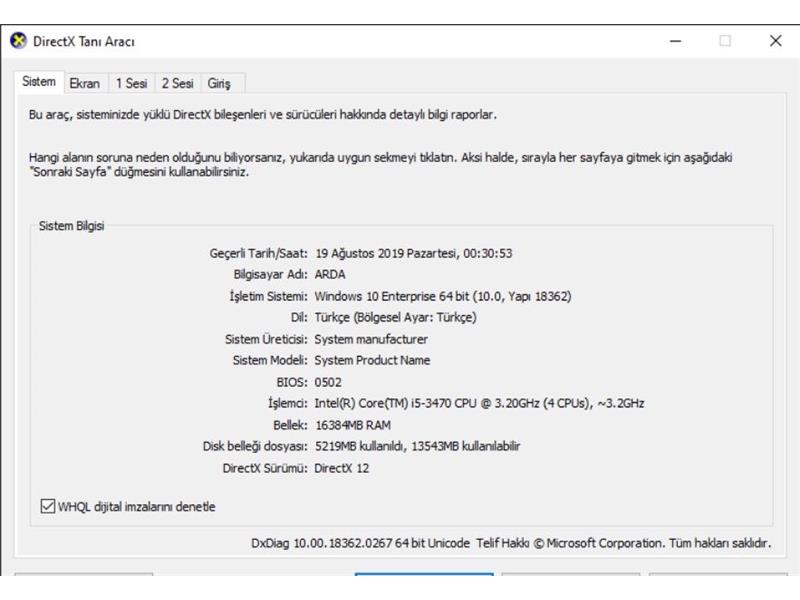Click the Dil label

299,317
